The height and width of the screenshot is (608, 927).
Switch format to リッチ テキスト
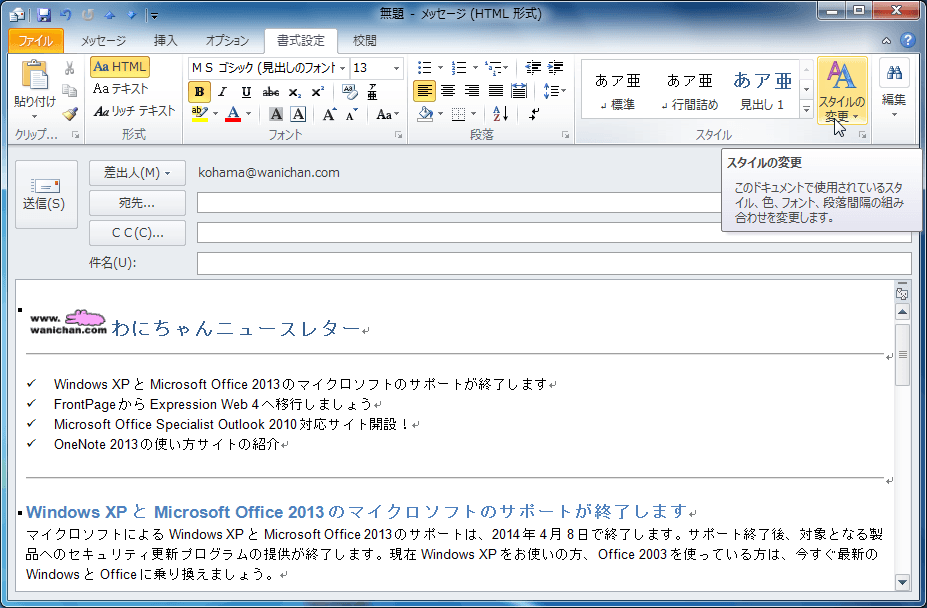pyautogui.click(x=134, y=111)
